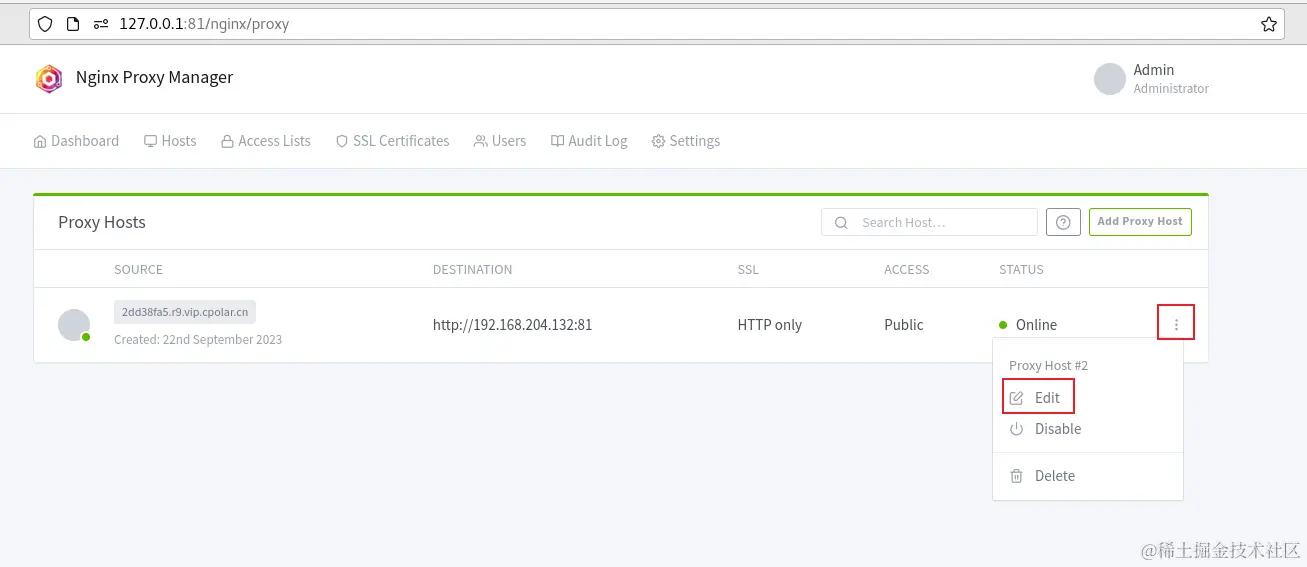This screenshot has height=567, width=1307.
Task: Expand the Hosts menu
Action: pyautogui.click(x=170, y=141)
